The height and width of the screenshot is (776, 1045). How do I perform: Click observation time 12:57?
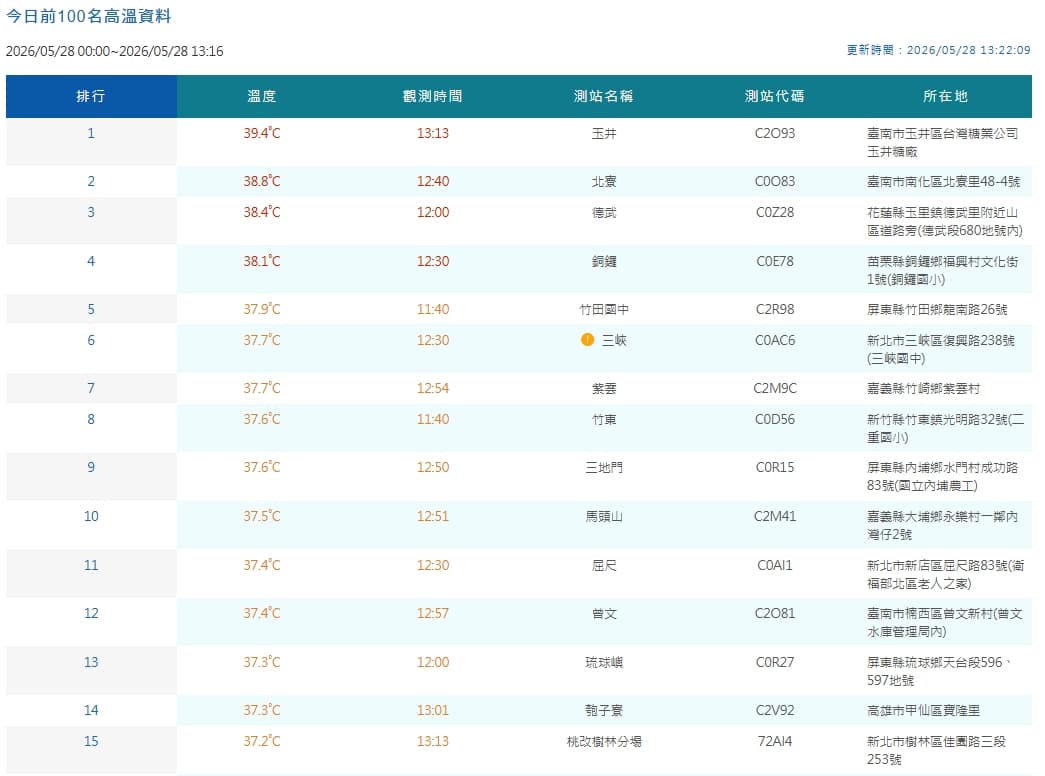point(433,613)
